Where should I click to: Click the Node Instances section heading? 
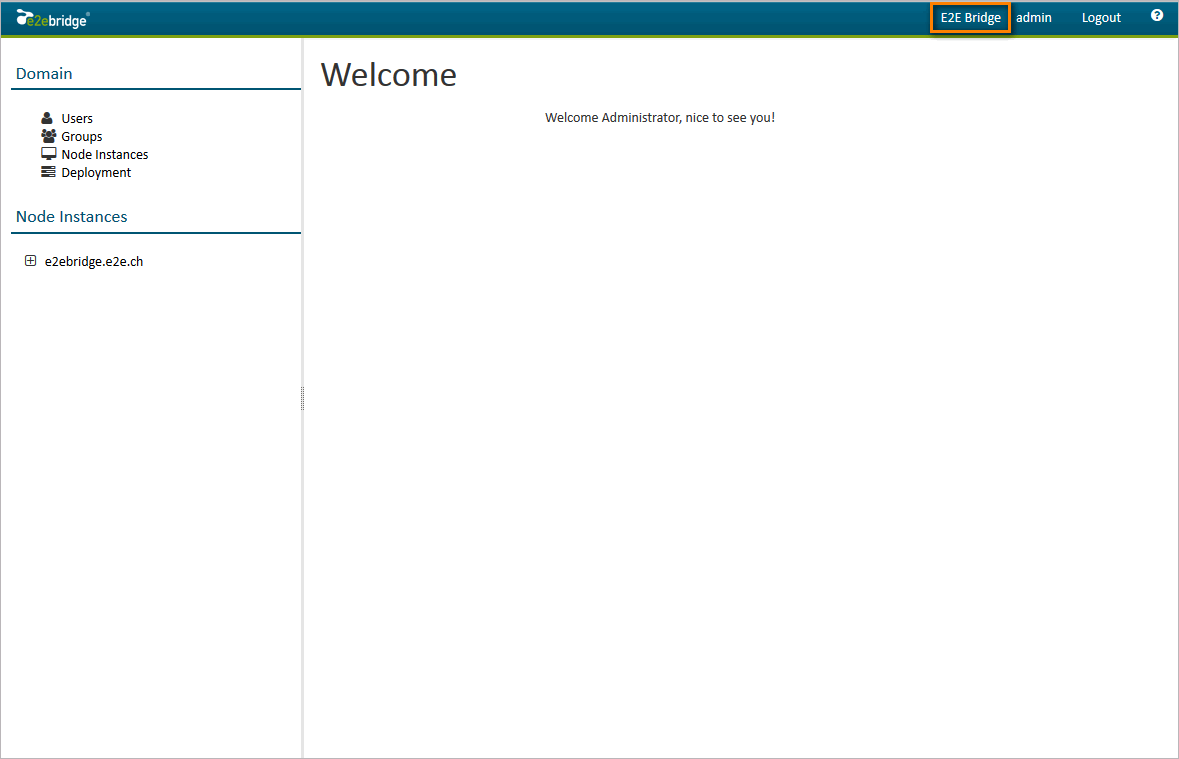point(71,216)
